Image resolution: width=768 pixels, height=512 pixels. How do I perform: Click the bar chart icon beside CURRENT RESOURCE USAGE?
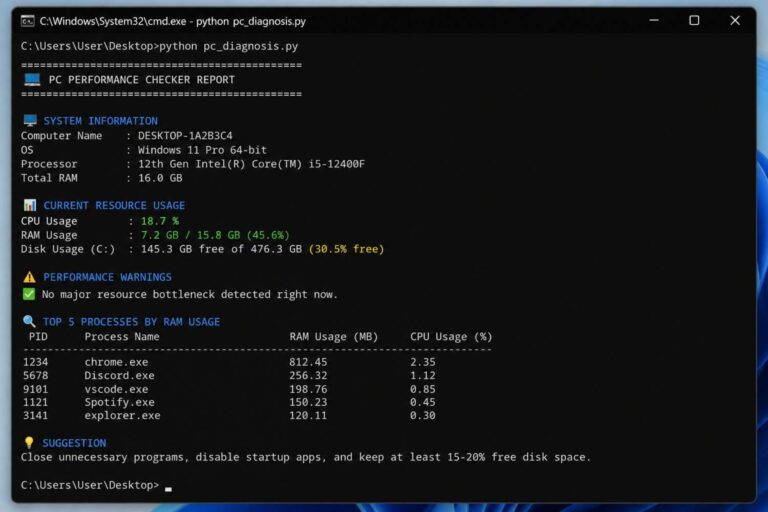pyautogui.click(x=30, y=205)
